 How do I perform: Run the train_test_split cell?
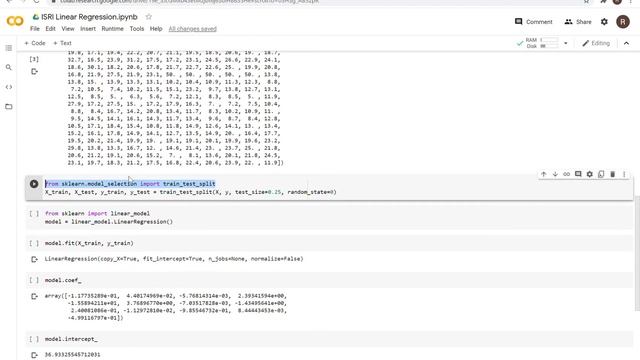click(34, 184)
